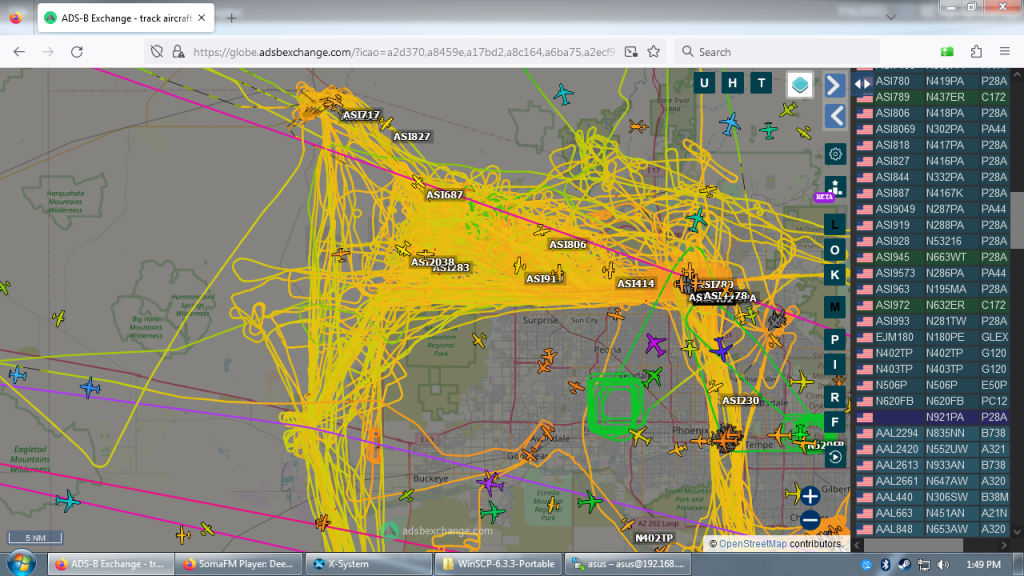
Task: Zoom in with the plus icon
Action: pyautogui.click(x=810, y=496)
